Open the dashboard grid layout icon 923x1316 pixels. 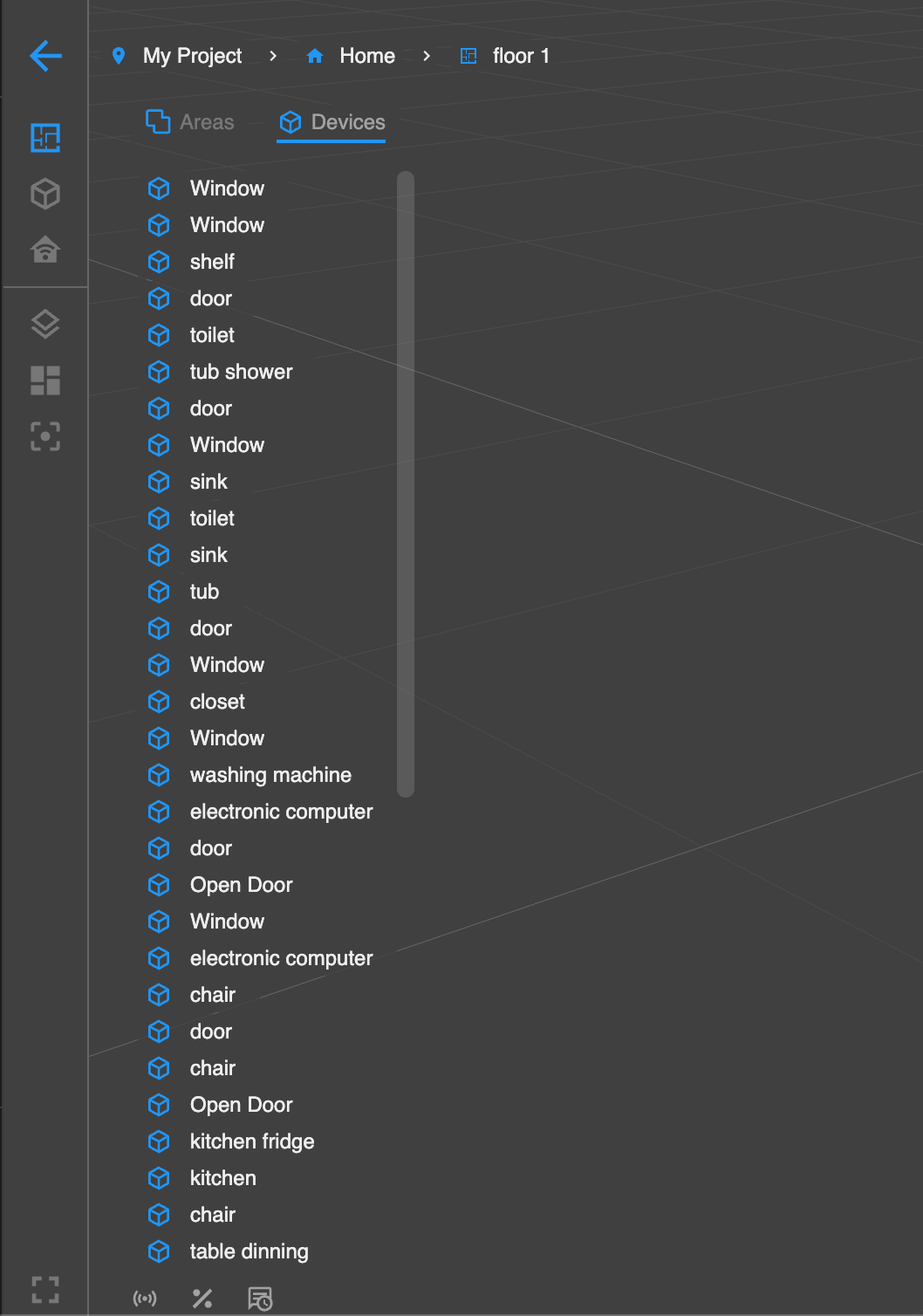click(44, 381)
